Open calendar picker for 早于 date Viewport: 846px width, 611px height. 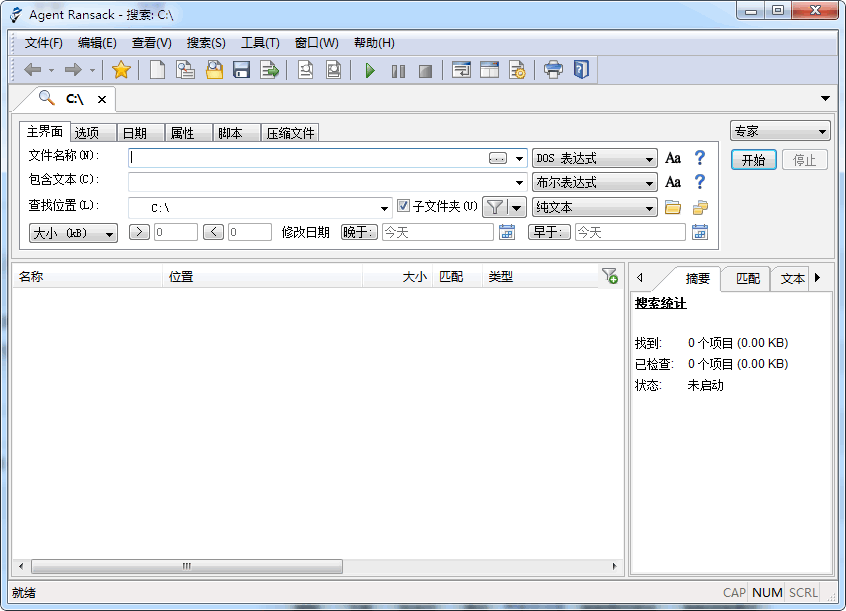click(x=700, y=232)
